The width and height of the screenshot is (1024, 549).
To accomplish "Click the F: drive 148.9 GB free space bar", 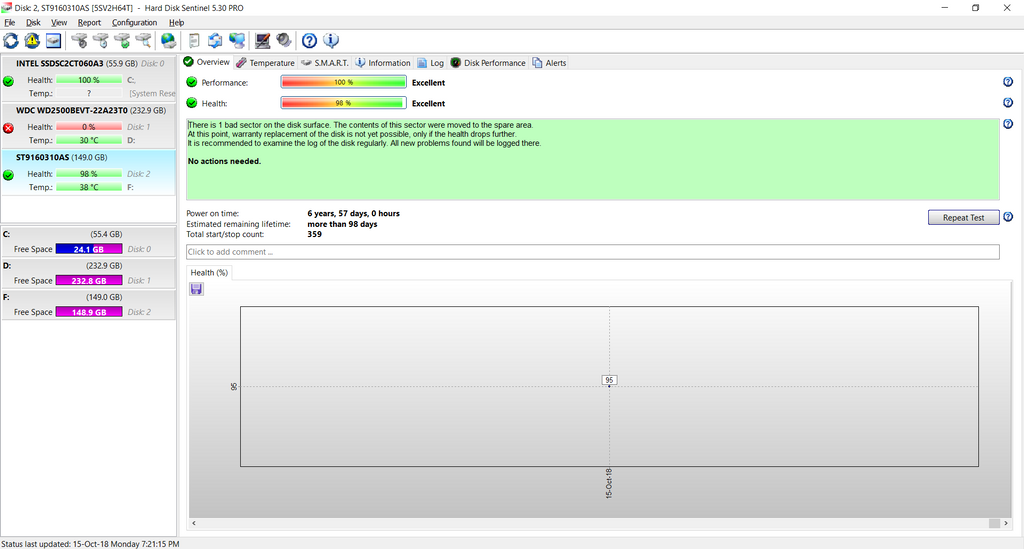I will click(89, 312).
